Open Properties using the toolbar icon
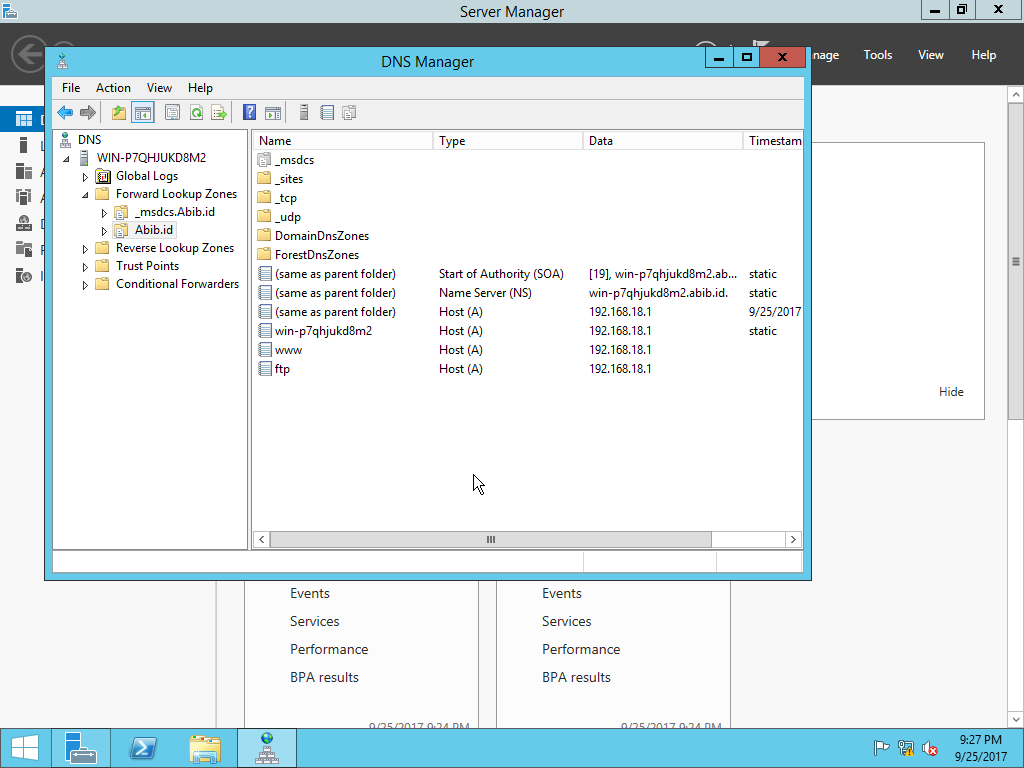The image size is (1024, 768). (x=170, y=112)
